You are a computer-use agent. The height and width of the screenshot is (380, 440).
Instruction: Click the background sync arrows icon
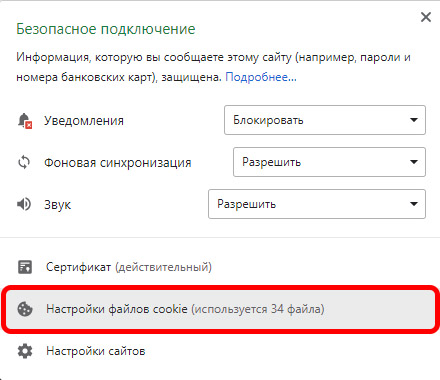(24, 162)
